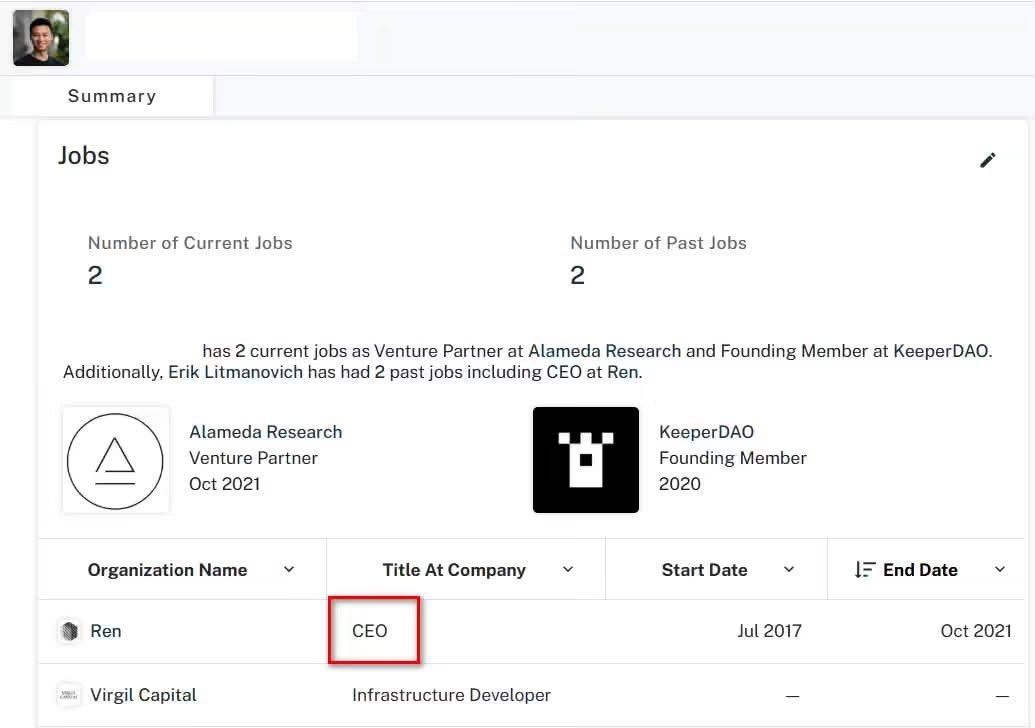Click the Start Date column header
The width and height of the screenshot is (1035, 728).
(704, 570)
